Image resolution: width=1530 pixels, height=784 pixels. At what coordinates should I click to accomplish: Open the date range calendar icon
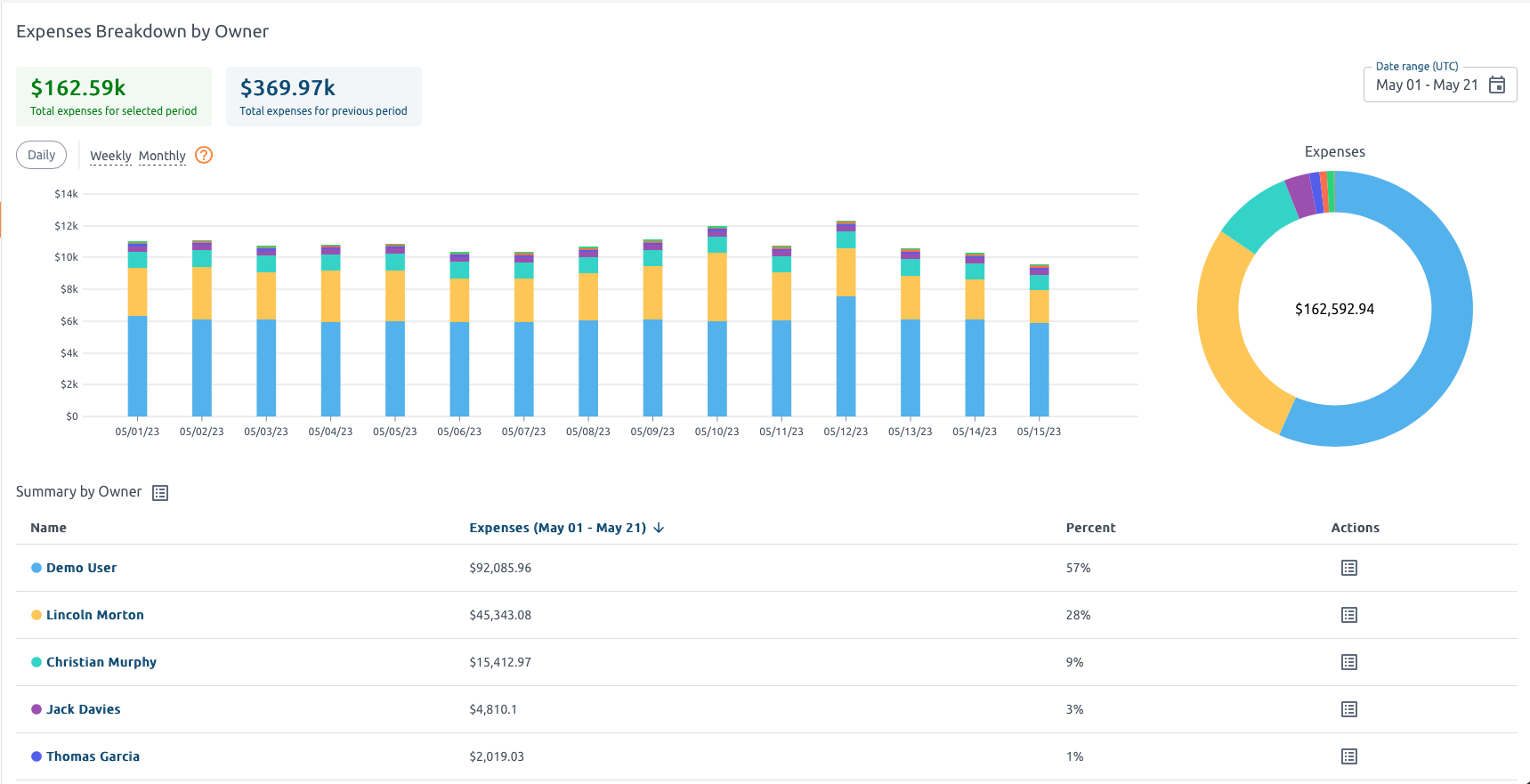(x=1497, y=85)
